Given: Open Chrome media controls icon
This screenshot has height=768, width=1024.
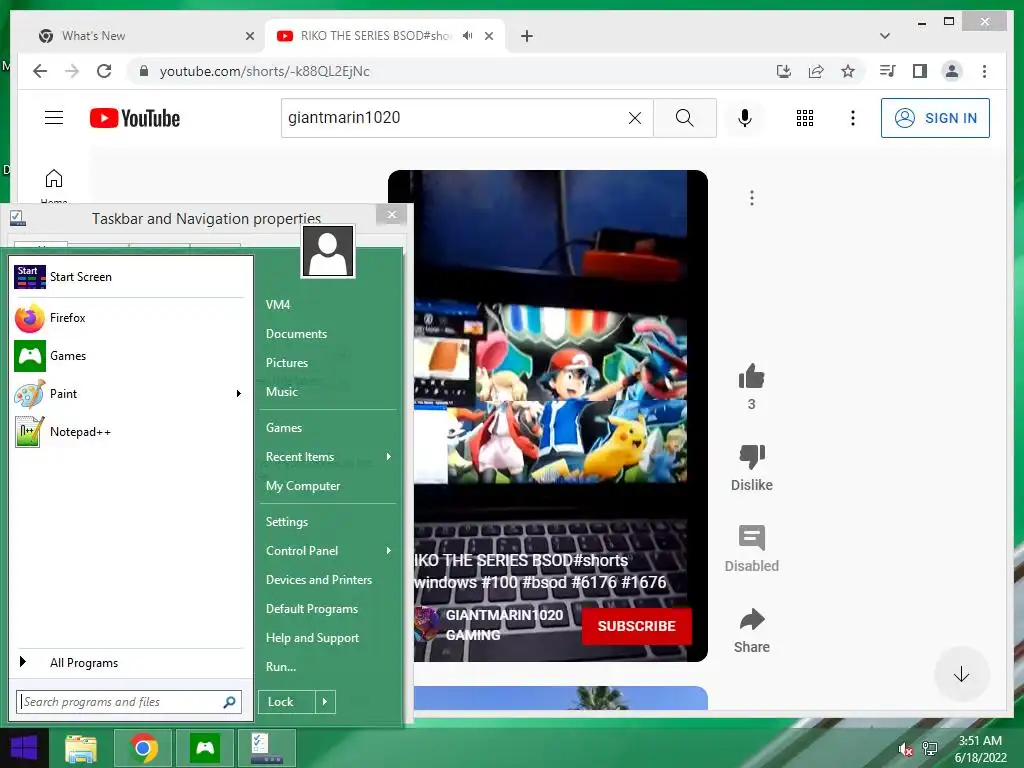Looking at the screenshot, I should (888, 71).
